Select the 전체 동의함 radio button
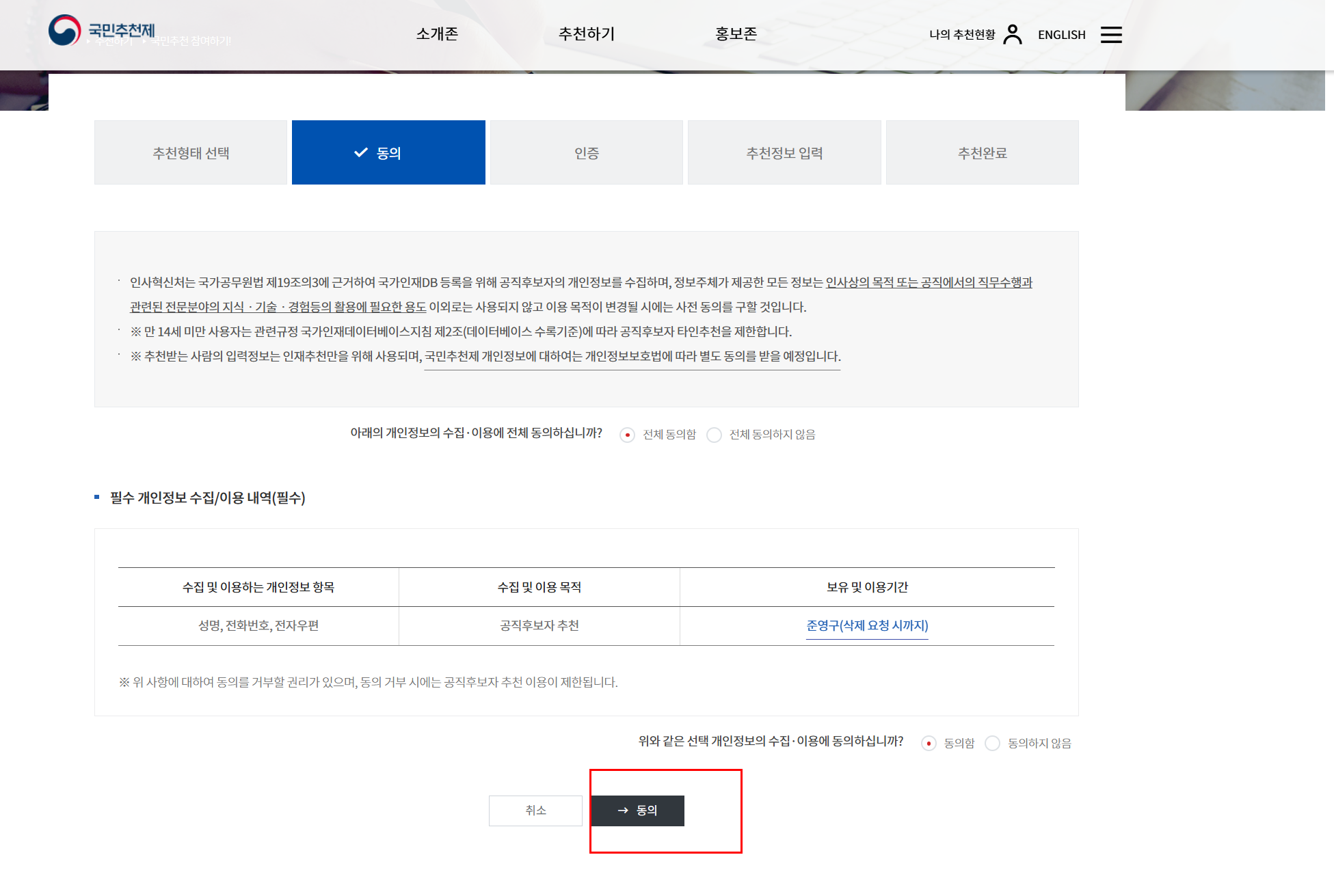Screen dimensions: 1334x896 click(x=628, y=435)
